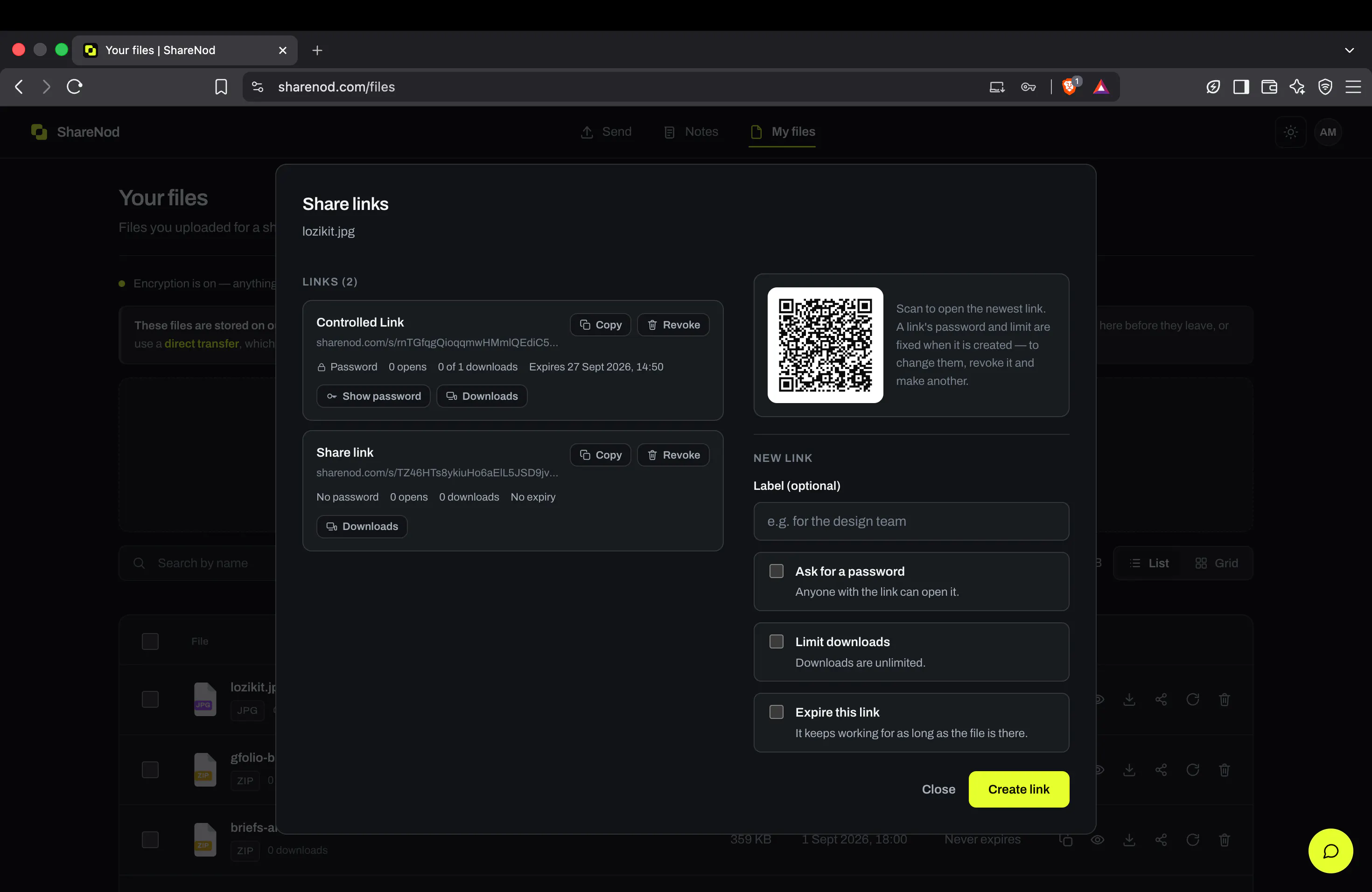Delete the lozikit.jpg file
Image resolution: width=1372 pixels, height=892 pixels.
tap(1224, 699)
